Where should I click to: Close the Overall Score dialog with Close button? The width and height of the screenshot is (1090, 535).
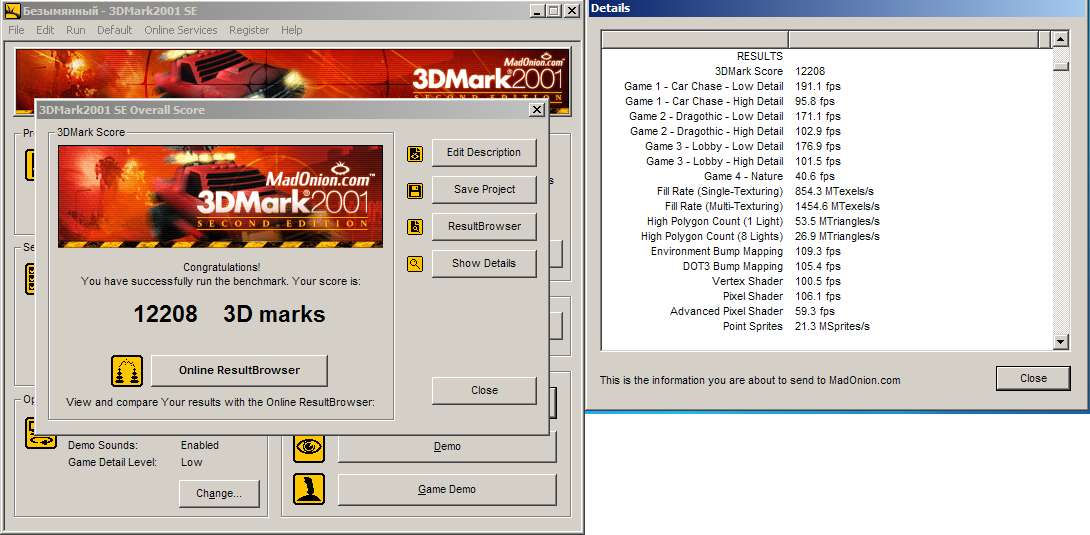coord(484,390)
